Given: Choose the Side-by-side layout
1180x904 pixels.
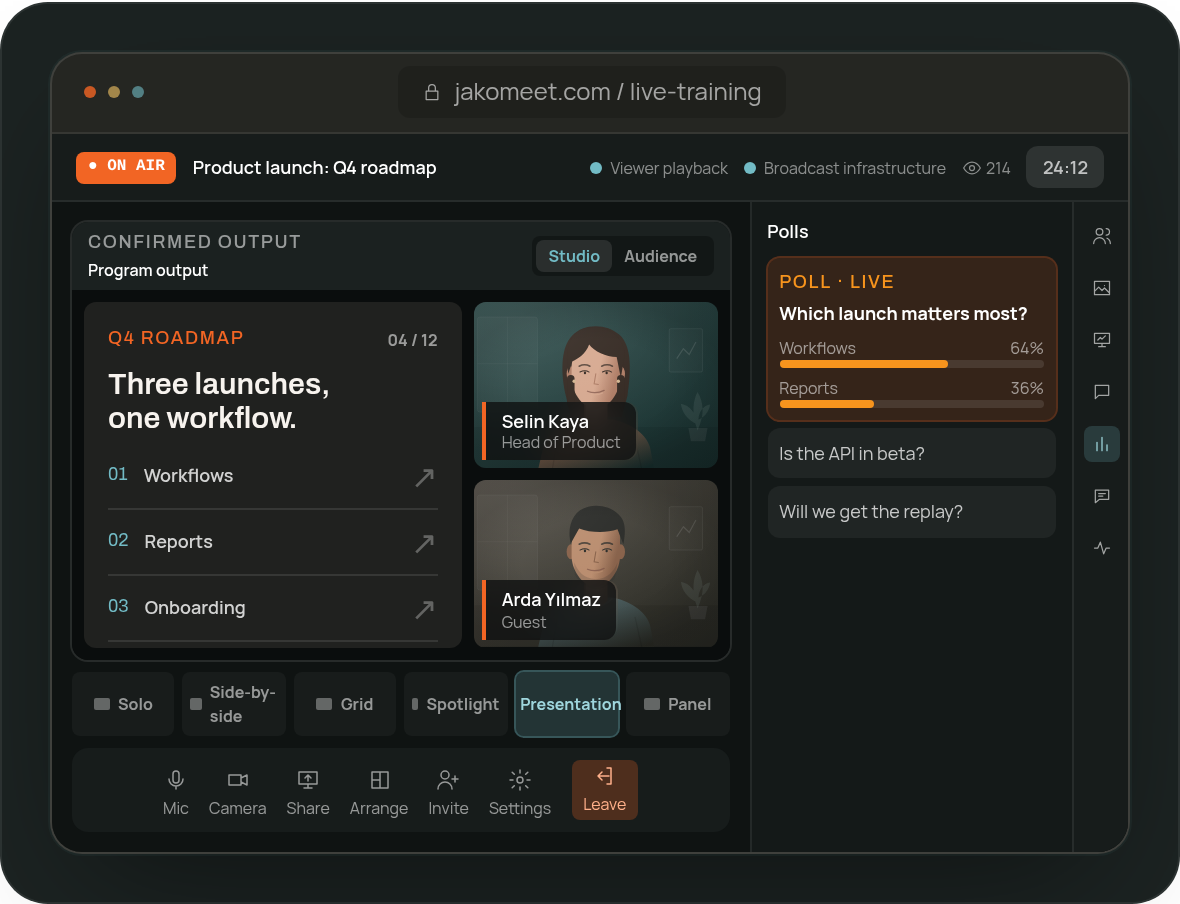Looking at the screenshot, I should pos(234,704).
